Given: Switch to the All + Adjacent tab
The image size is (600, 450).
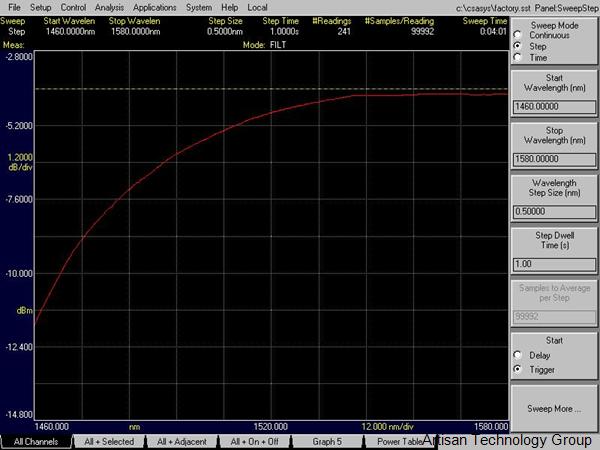Looking at the screenshot, I should tap(182, 441).
